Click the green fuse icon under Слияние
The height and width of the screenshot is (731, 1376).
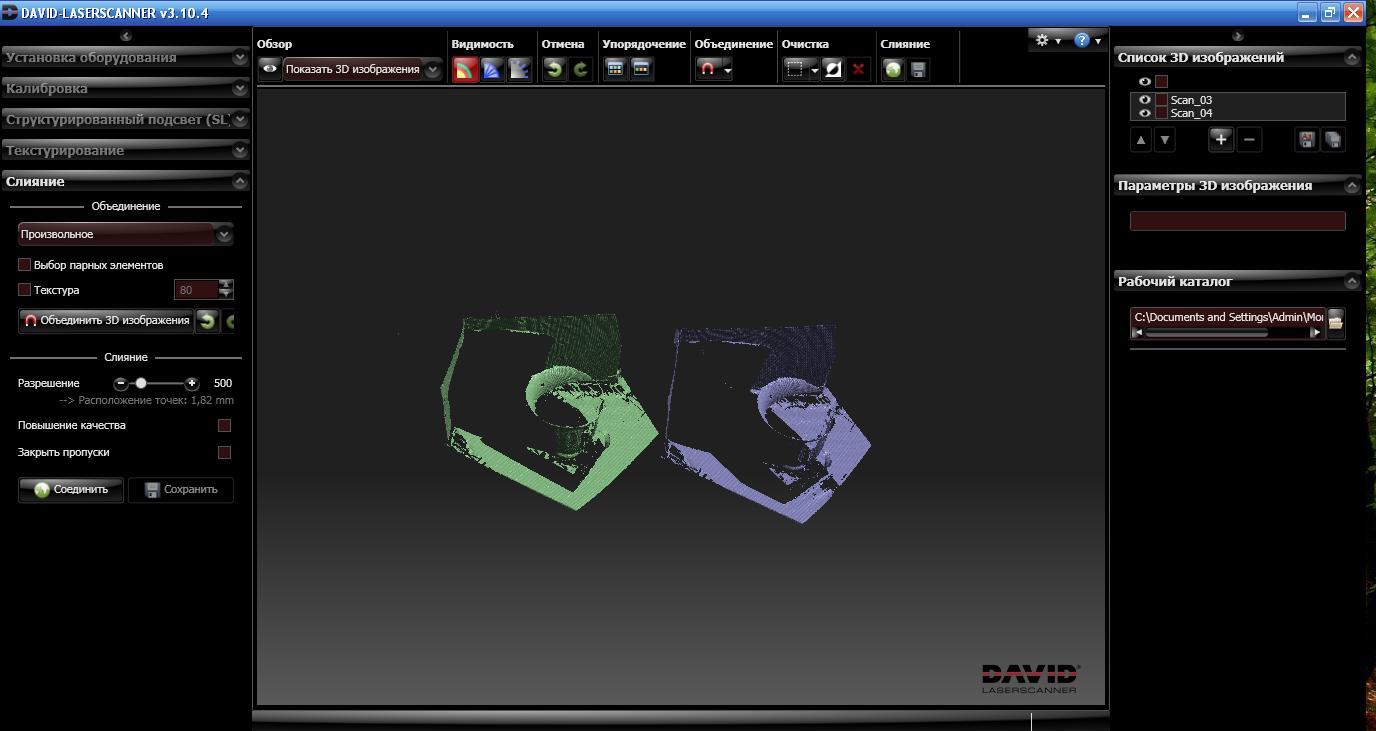pyautogui.click(x=893, y=69)
